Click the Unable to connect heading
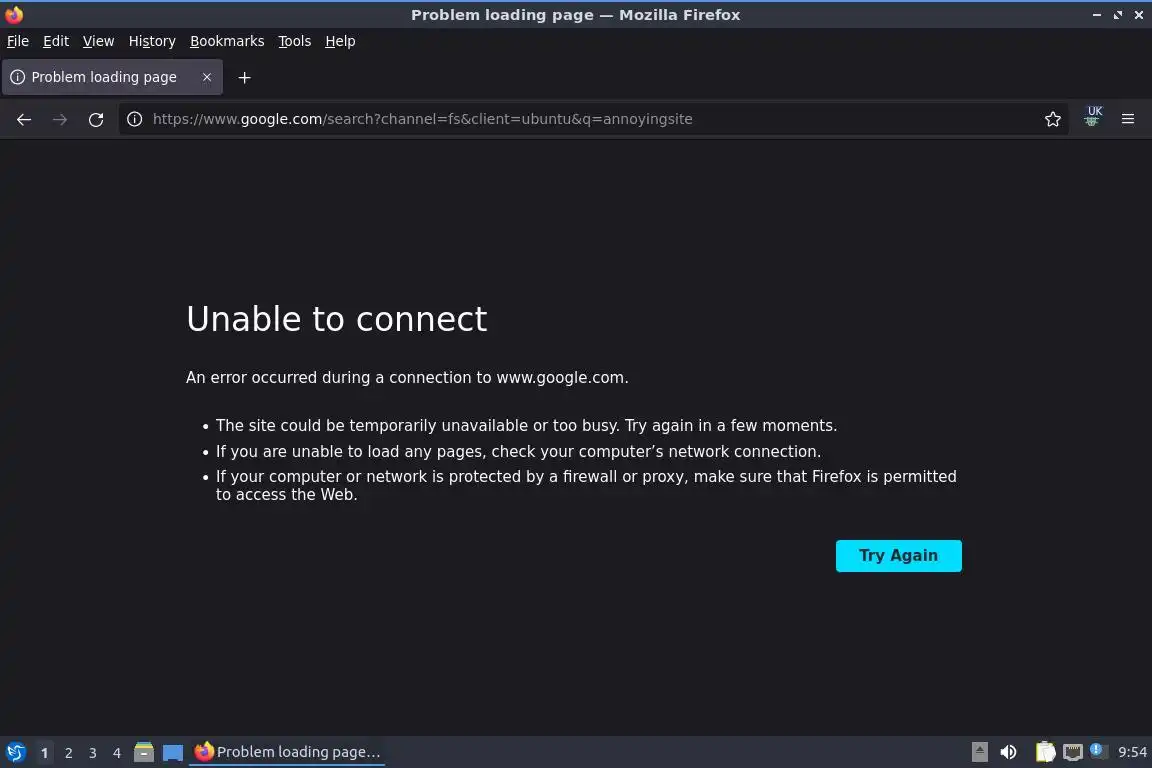The image size is (1152, 768). click(336, 319)
